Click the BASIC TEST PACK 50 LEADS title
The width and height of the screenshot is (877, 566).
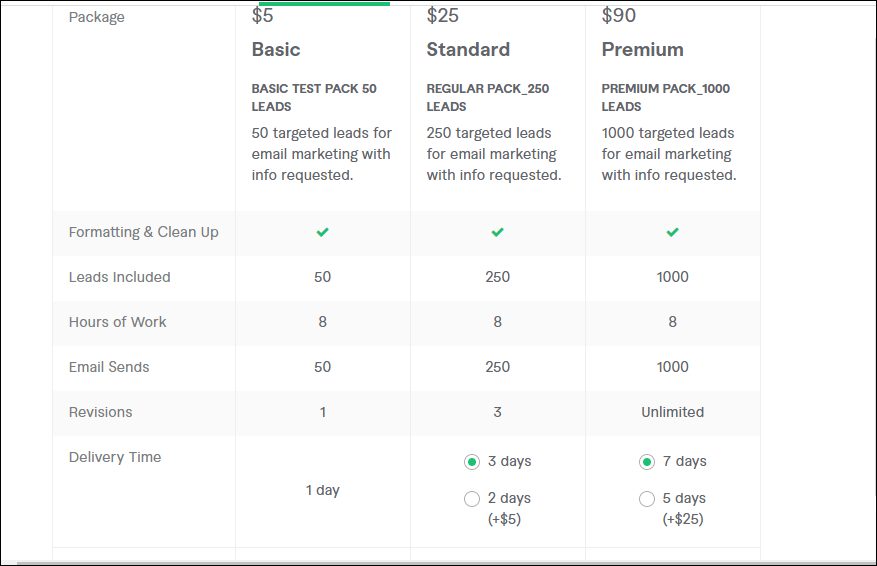pyautogui.click(x=314, y=97)
